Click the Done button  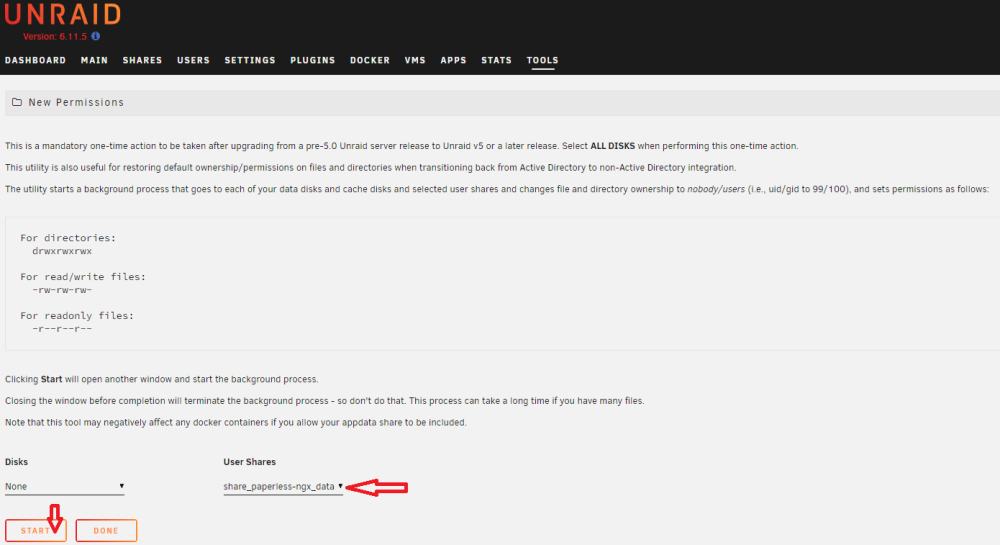click(106, 530)
